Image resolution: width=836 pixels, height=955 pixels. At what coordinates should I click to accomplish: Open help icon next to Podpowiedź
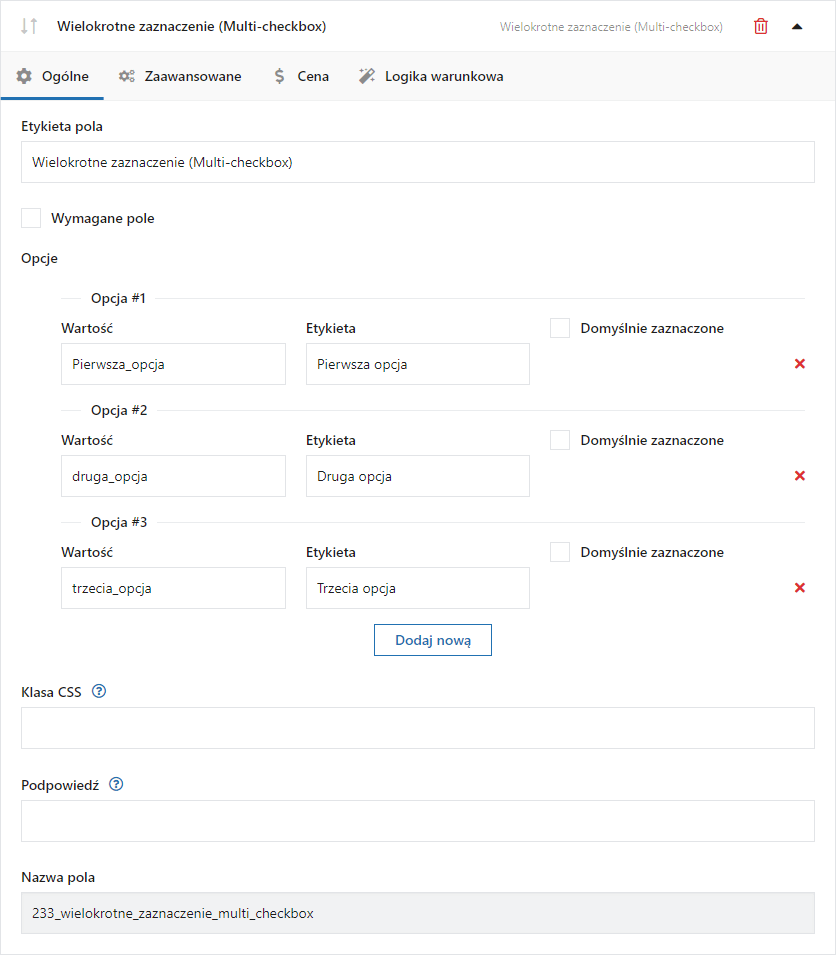pyautogui.click(x=116, y=784)
